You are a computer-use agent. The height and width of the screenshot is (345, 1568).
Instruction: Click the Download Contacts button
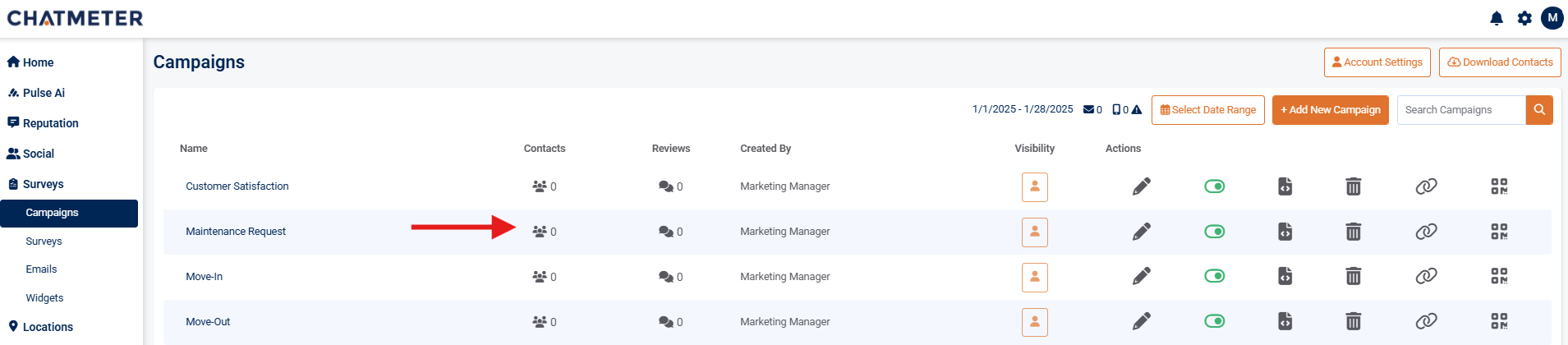pos(1499,62)
